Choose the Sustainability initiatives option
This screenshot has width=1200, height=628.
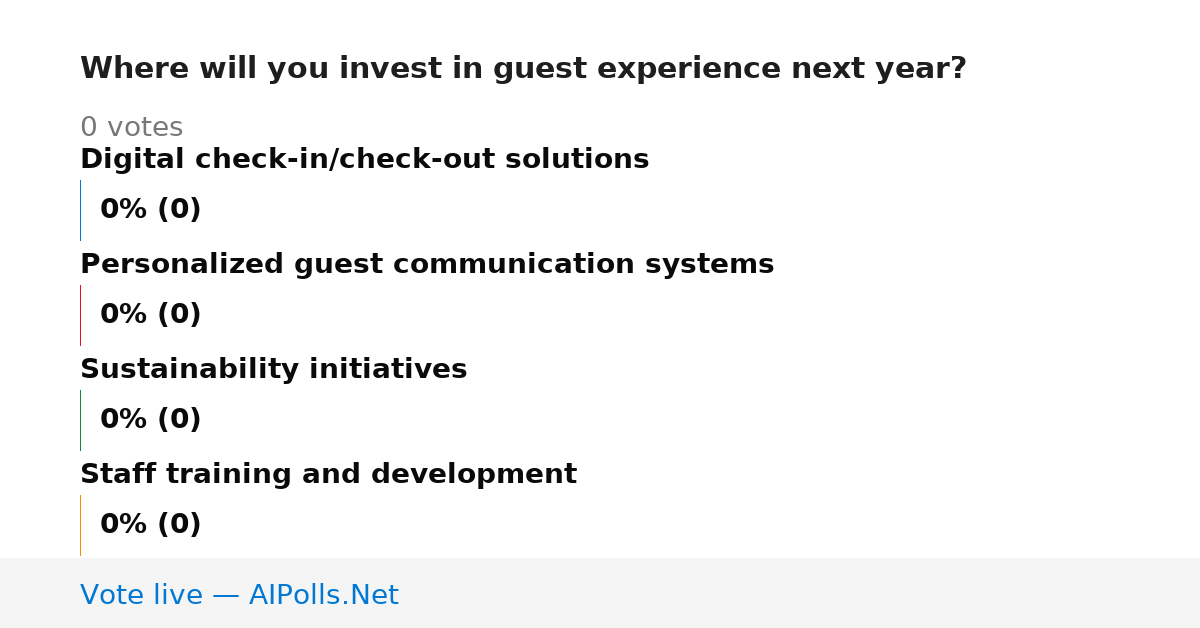tap(273, 369)
